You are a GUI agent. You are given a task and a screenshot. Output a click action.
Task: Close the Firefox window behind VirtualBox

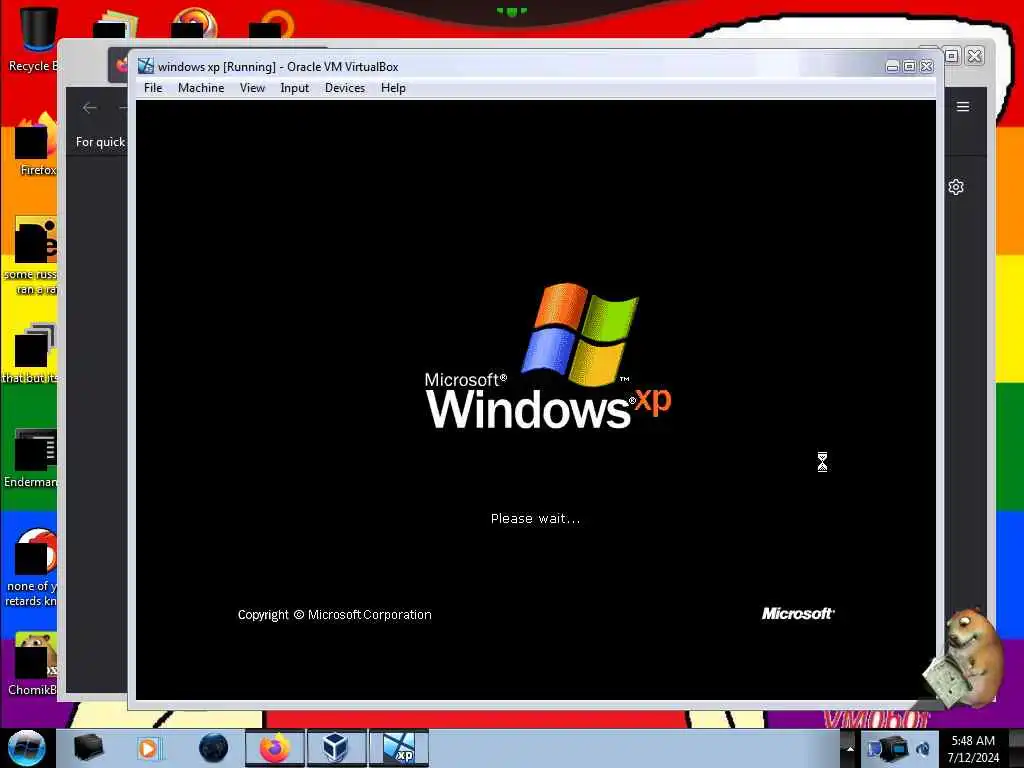coord(974,56)
